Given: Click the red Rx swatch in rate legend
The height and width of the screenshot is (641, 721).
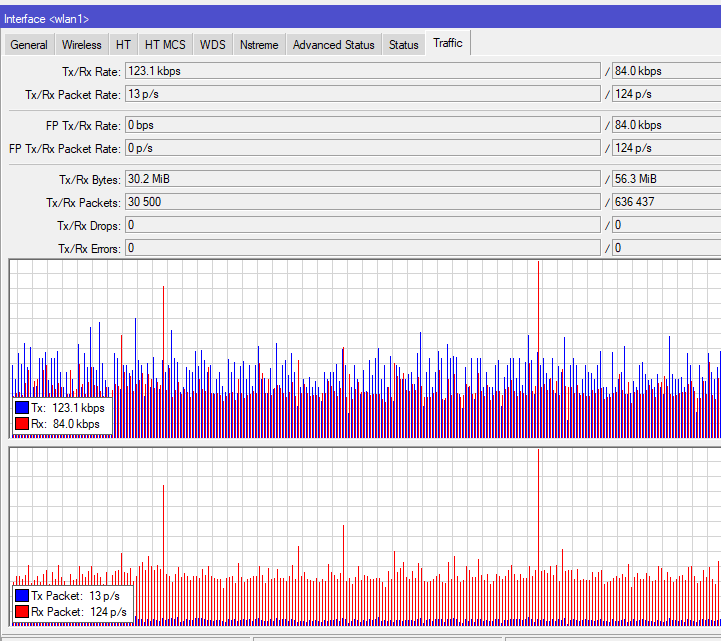Looking at the screenshot, I should [22, 424].
